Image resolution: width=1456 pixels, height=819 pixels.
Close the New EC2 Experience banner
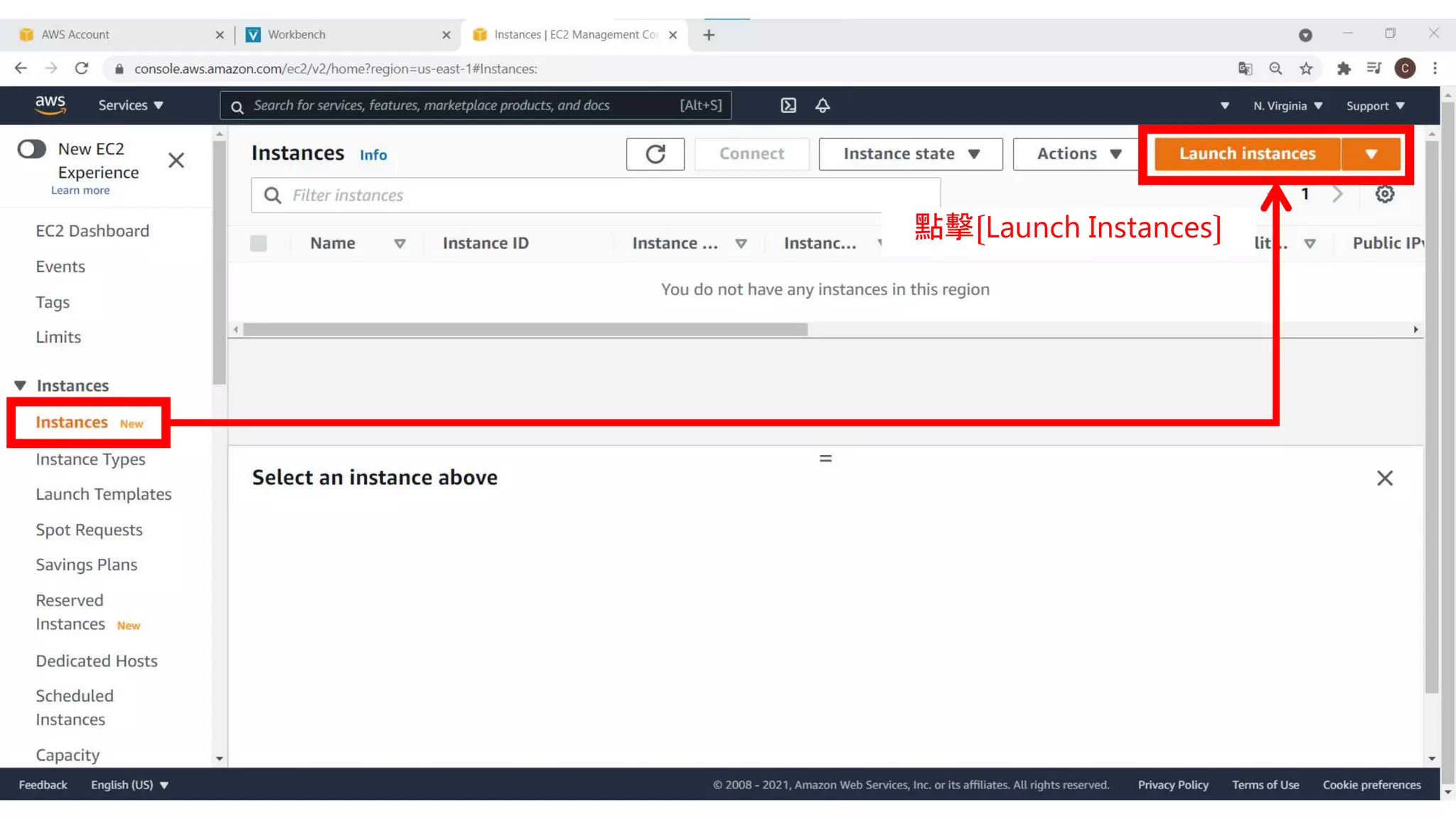176,161
